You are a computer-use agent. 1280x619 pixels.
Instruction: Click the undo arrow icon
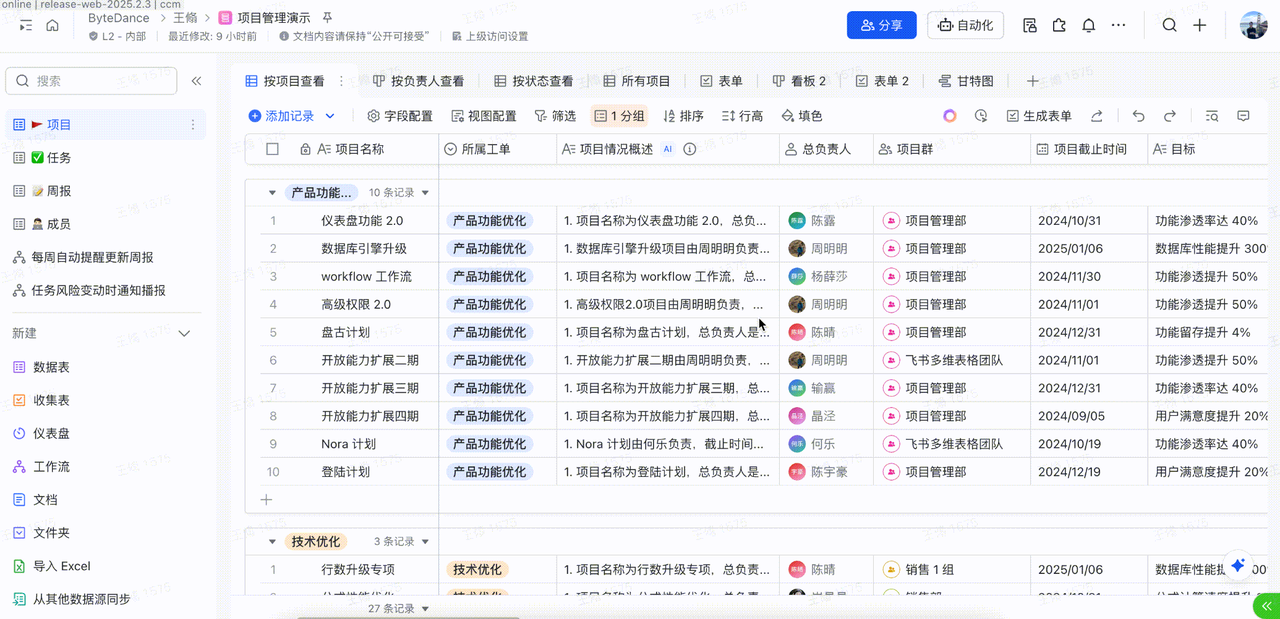pyautogui.click(x=1138, y=116)
